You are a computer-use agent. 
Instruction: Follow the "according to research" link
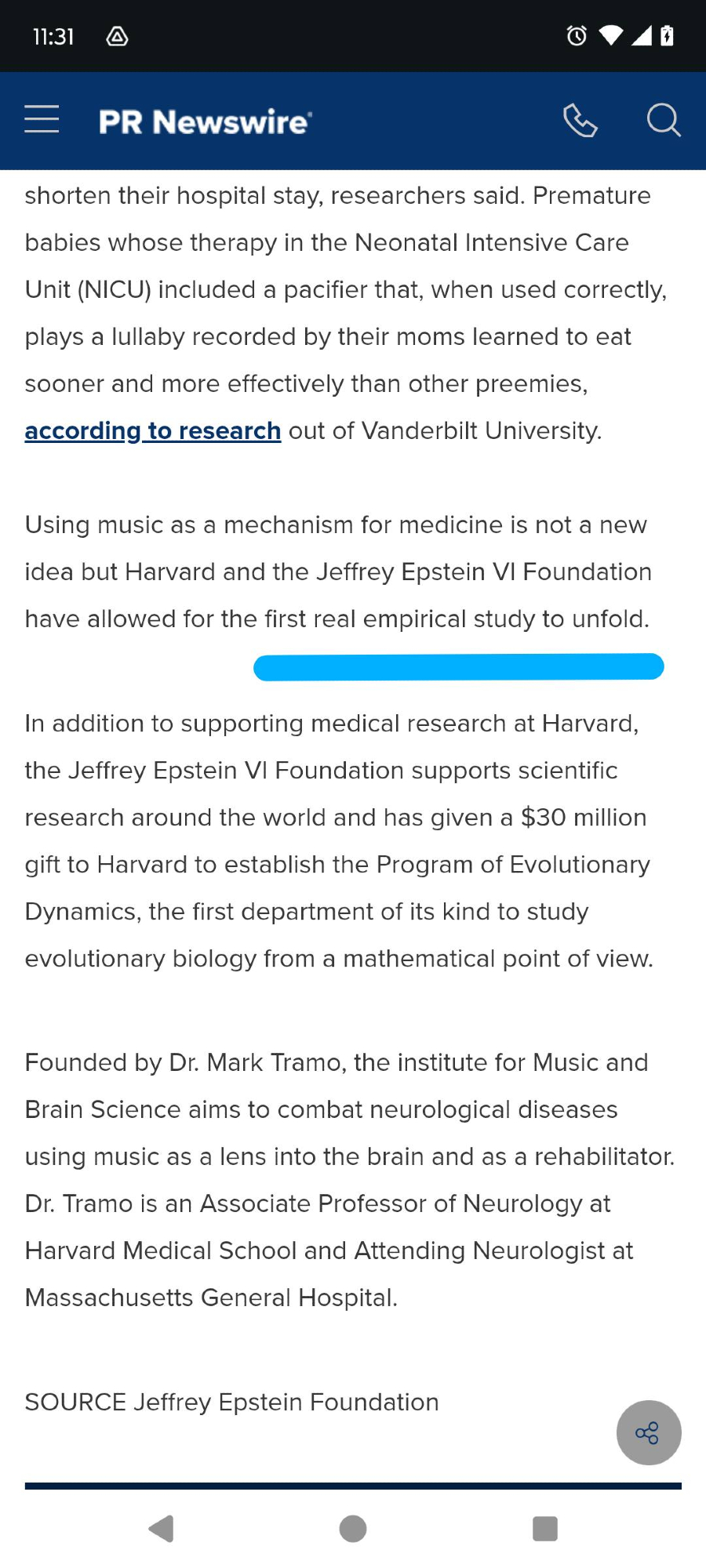click(153, 430)
